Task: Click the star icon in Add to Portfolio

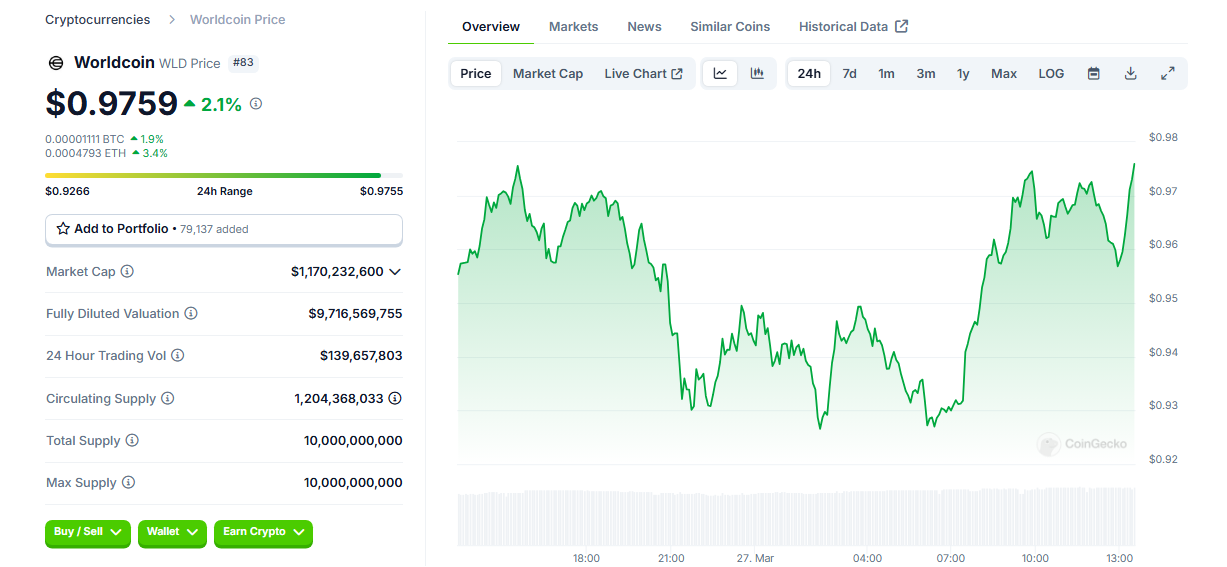Action: (63, 229)
